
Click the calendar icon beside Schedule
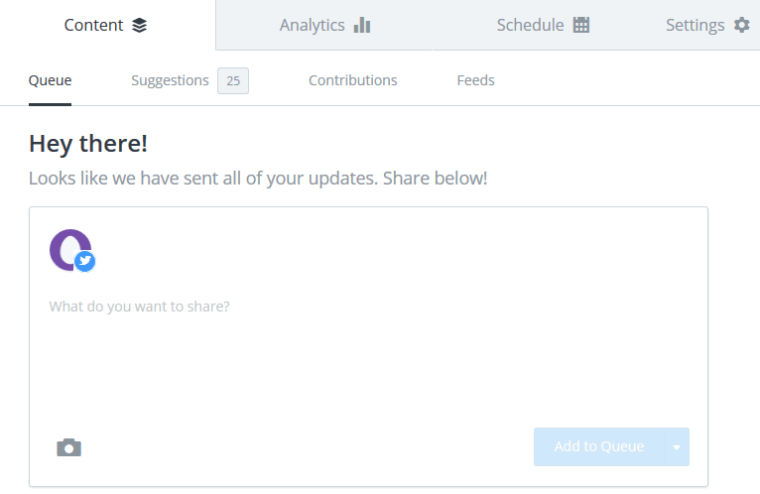[x=581, y=25]
